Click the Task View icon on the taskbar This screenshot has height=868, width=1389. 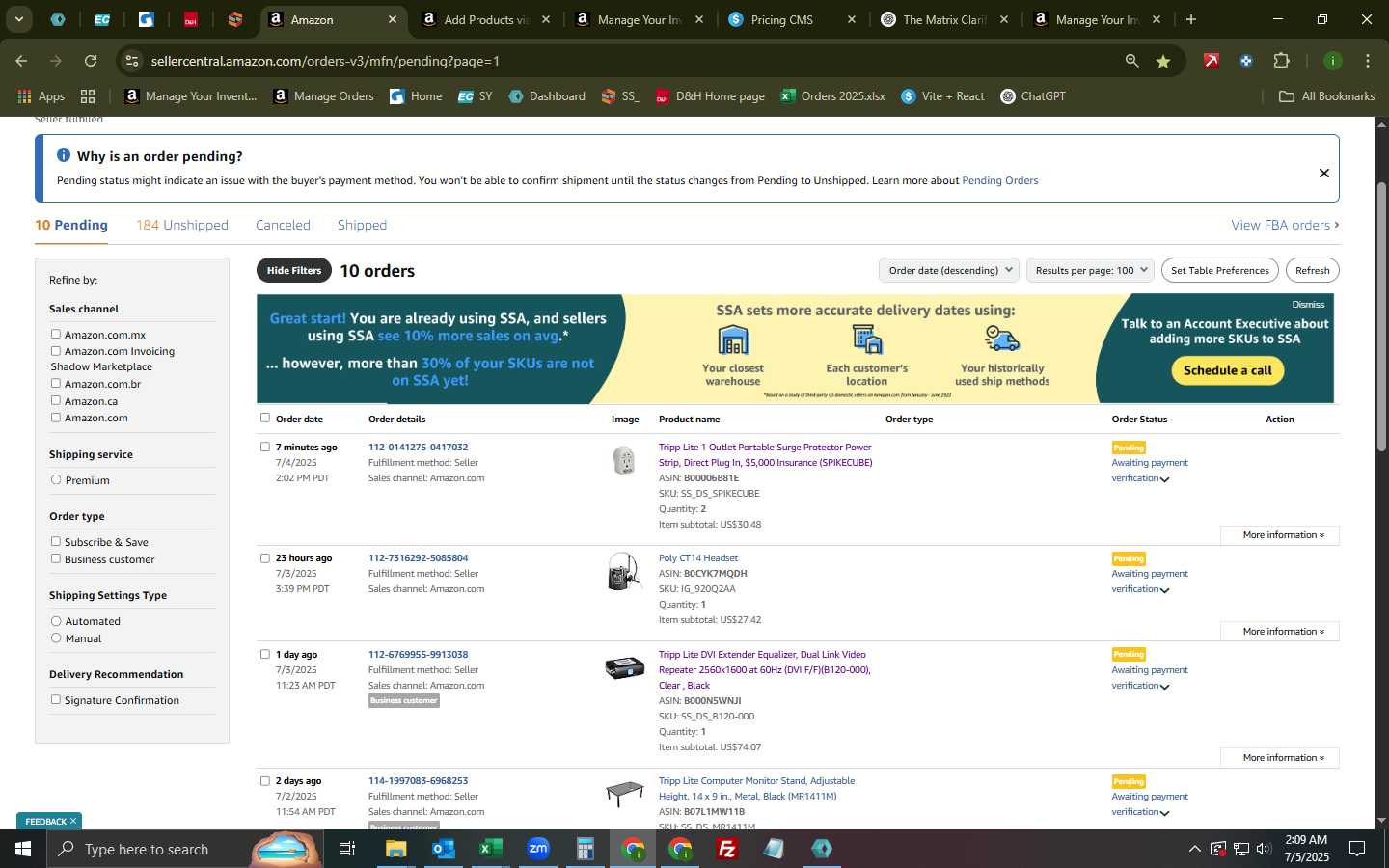pos(346,849)
